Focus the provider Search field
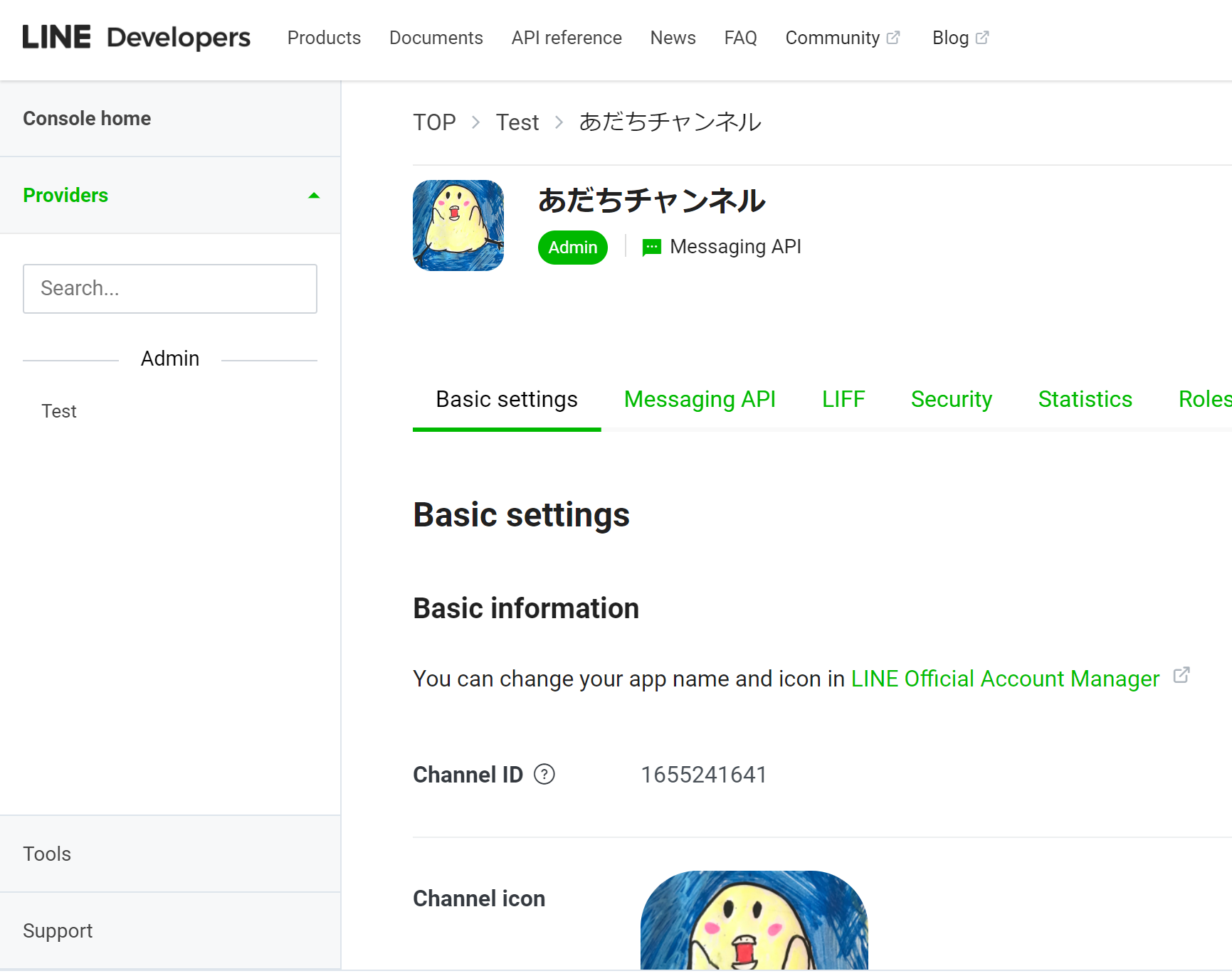This screenshot has width=1232, height=976. coord(170,289)
